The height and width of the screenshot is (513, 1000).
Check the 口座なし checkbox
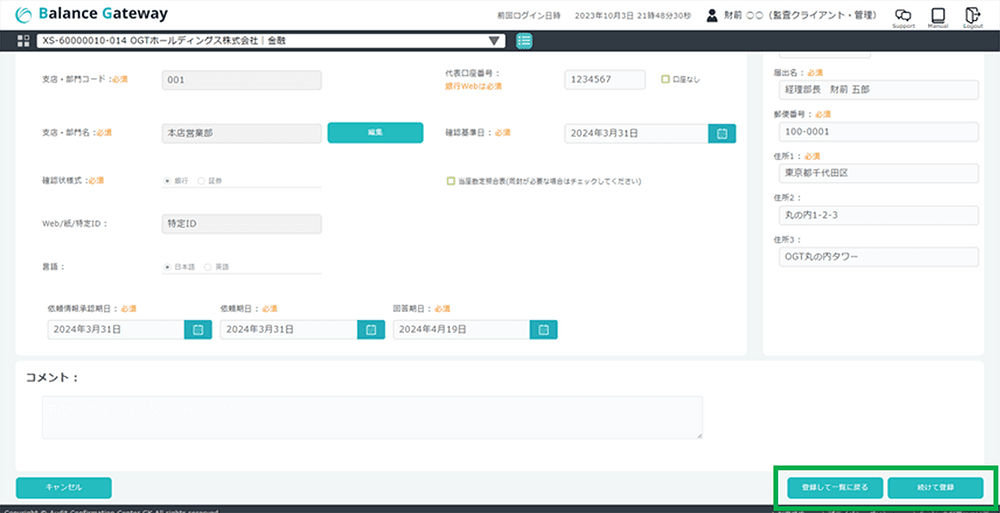tap(665, 79)
